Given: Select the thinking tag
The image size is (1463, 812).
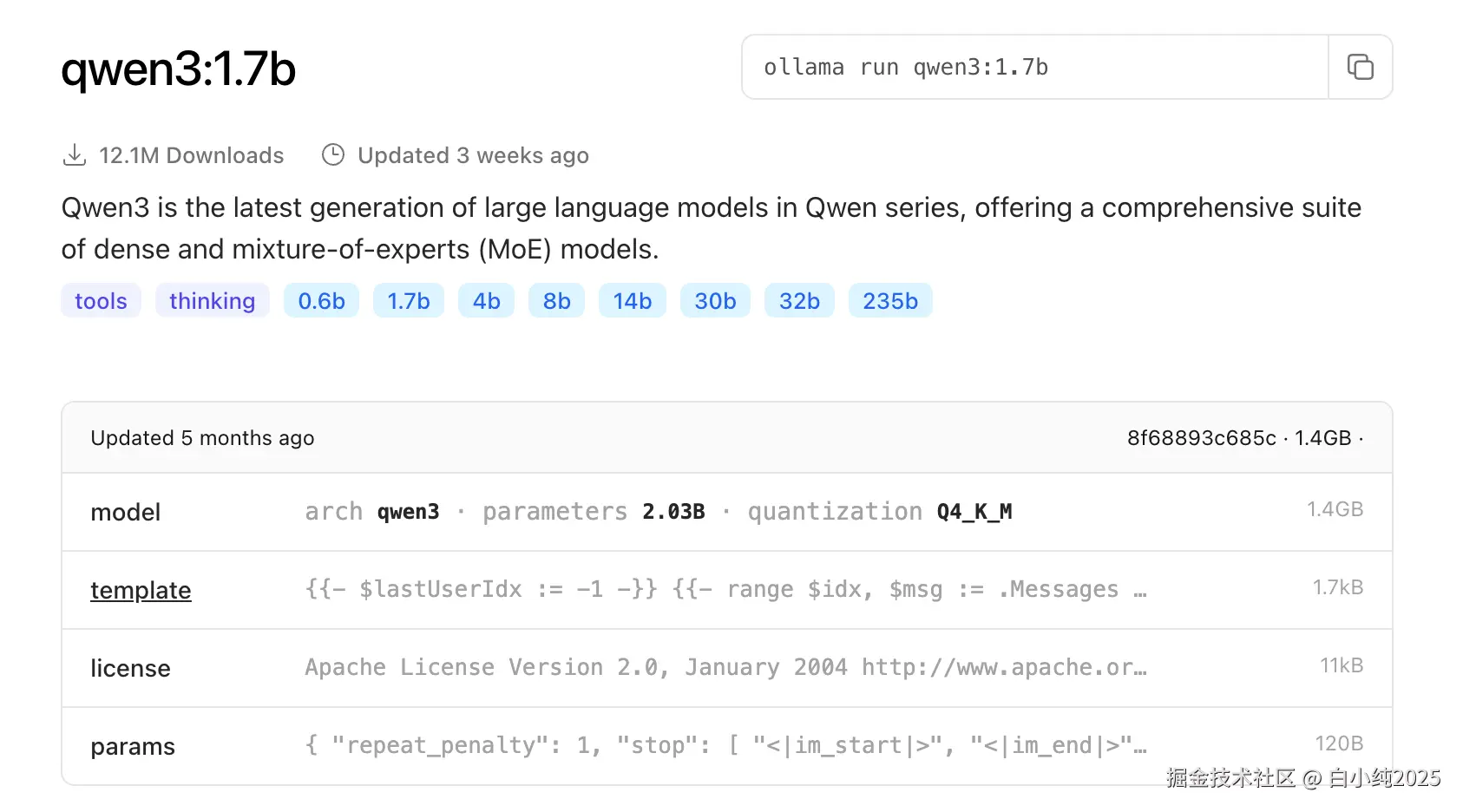Looking at the screenshot, I should click(213, 301).
